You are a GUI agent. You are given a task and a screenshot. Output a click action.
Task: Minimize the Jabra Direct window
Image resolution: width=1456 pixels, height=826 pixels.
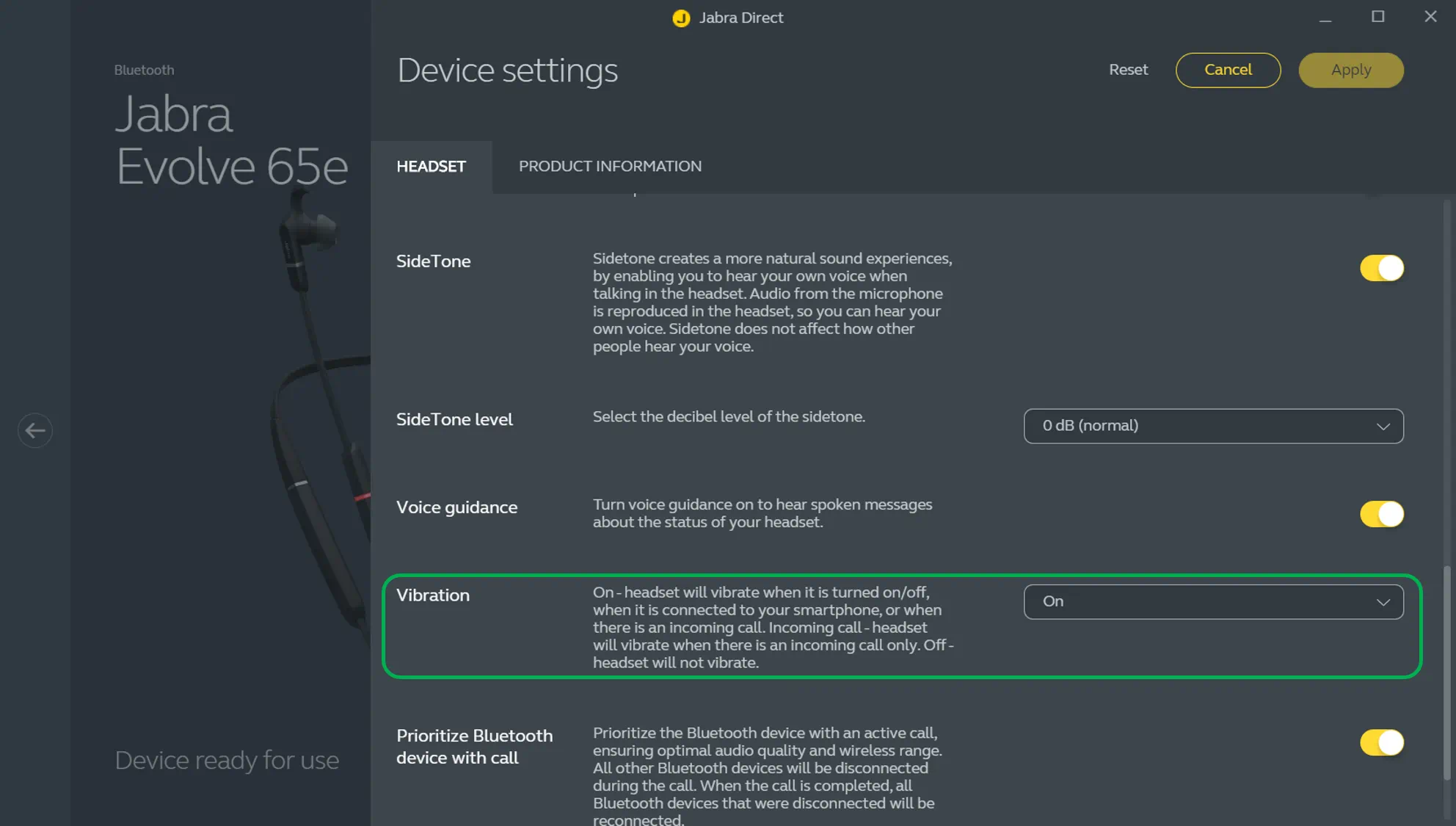tap(1325, 18)
